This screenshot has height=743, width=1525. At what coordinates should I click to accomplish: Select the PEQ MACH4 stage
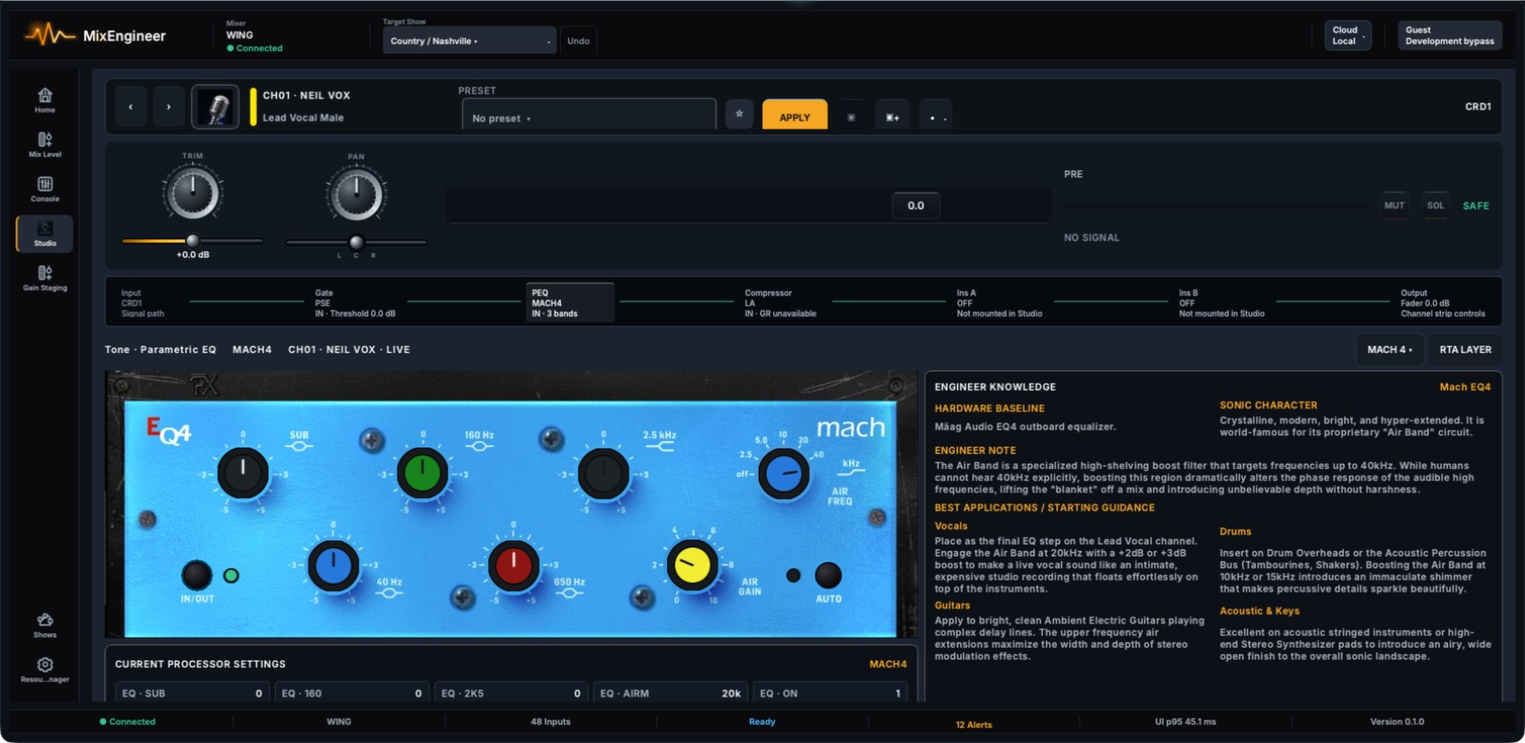570,303
